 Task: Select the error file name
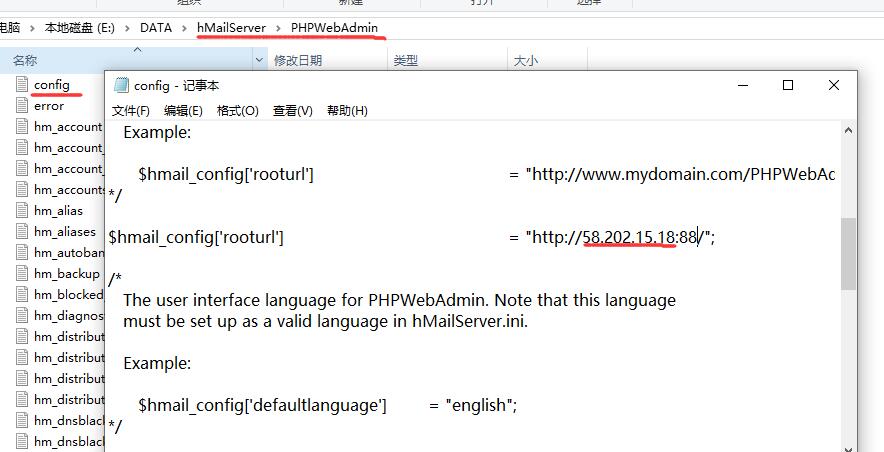coord(49,106)
